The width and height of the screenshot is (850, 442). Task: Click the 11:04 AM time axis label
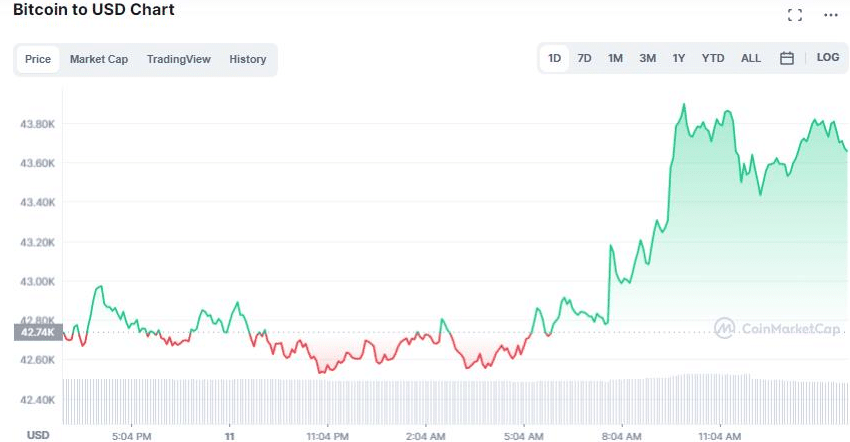tap(719, 436)
